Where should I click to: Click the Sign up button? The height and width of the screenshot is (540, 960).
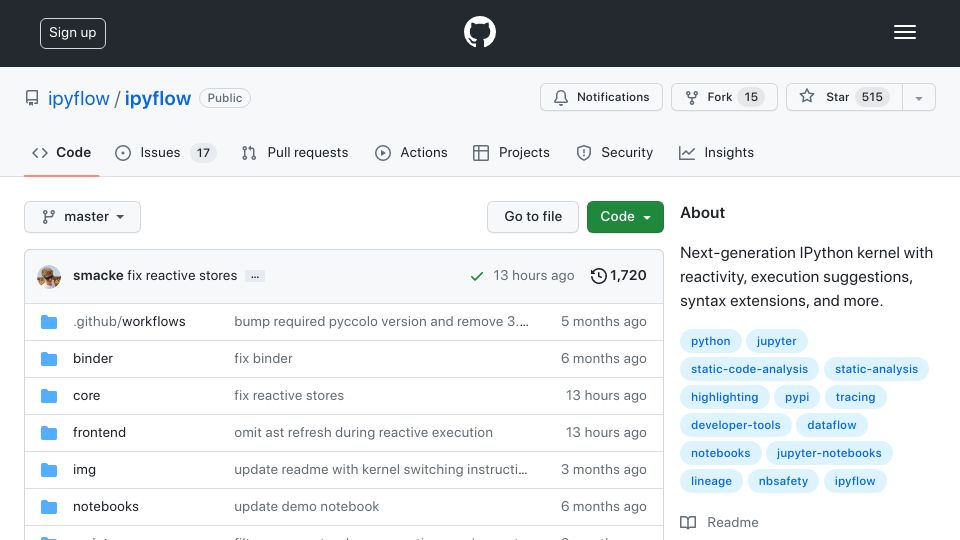[x=73, y=33]
